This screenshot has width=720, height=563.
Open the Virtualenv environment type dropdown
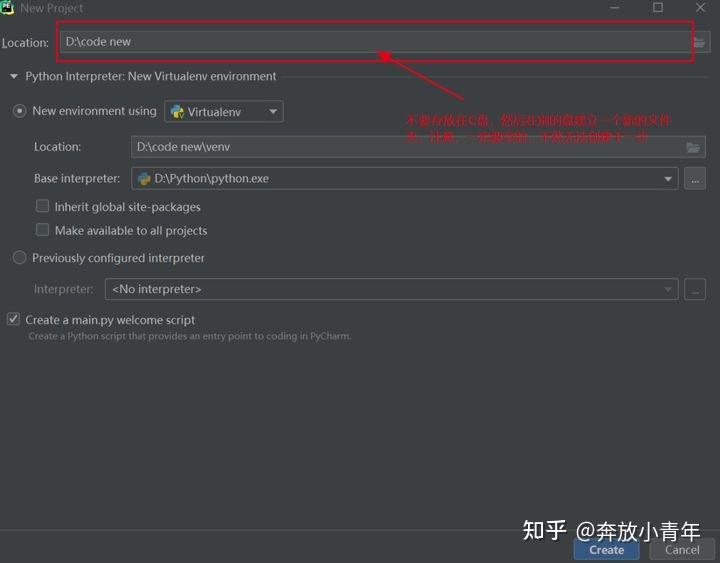pos(224,112)
